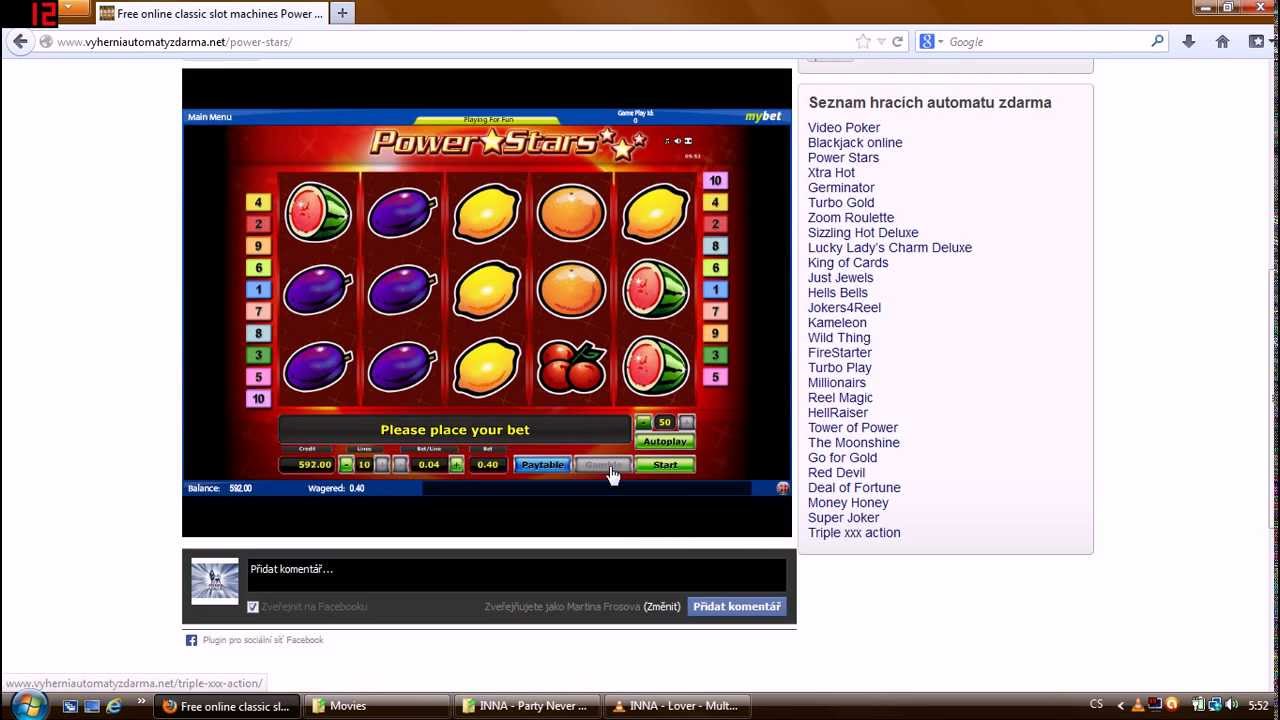Spin the reels with Start
The image size is (1280, 720).
(665, 465)
